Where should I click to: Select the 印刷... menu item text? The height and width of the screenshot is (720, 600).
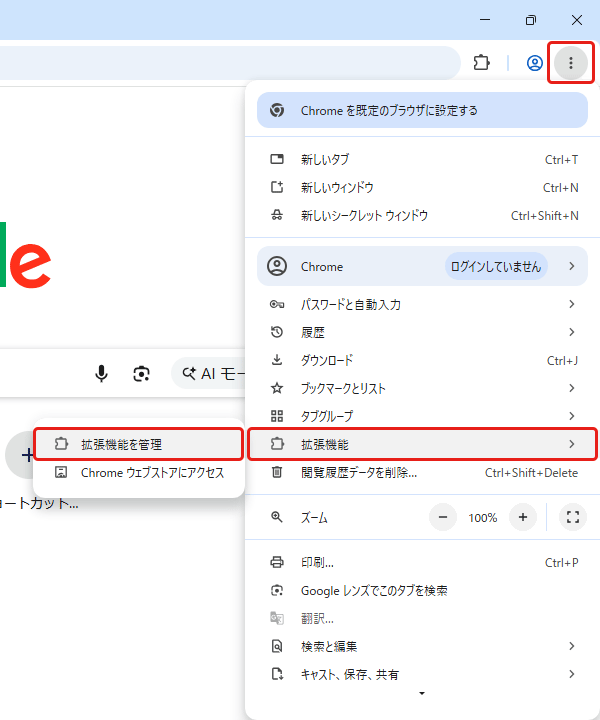[x=317, y=562]
